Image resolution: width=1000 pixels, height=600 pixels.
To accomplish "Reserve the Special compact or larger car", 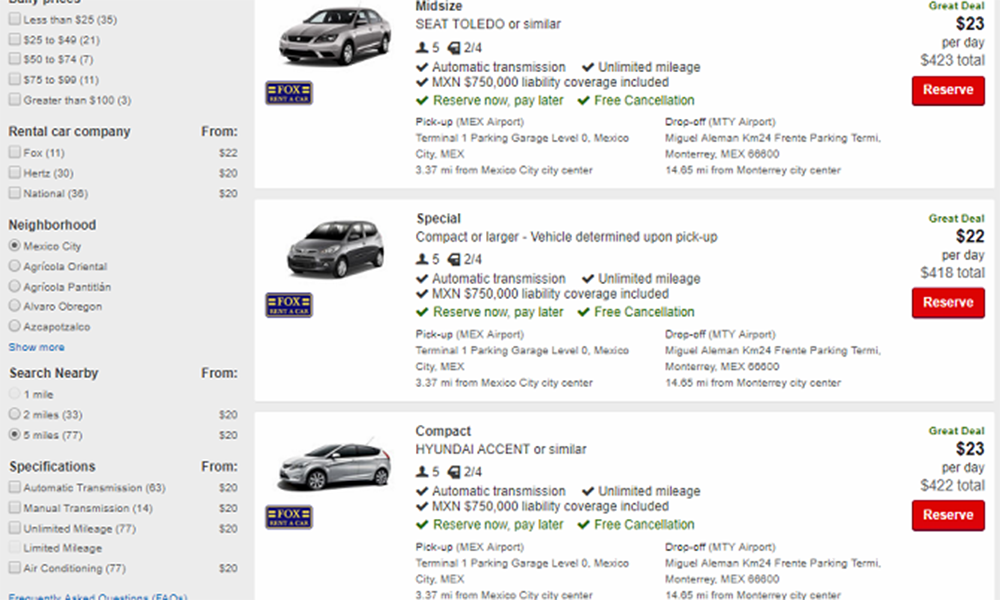I will (947, 303).
